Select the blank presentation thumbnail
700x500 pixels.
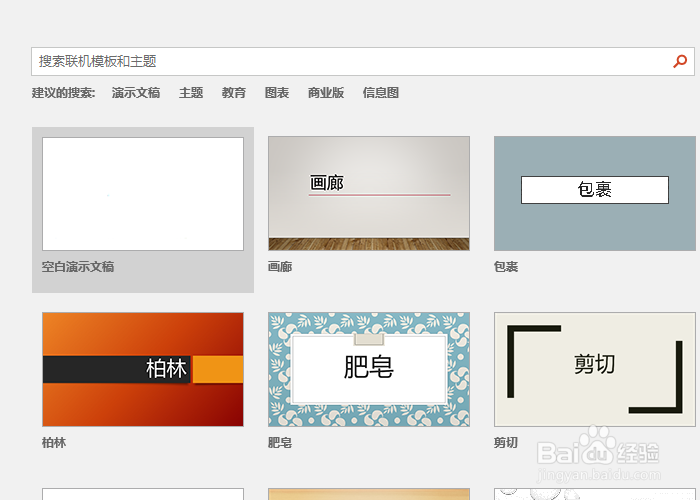click(143, 194)
